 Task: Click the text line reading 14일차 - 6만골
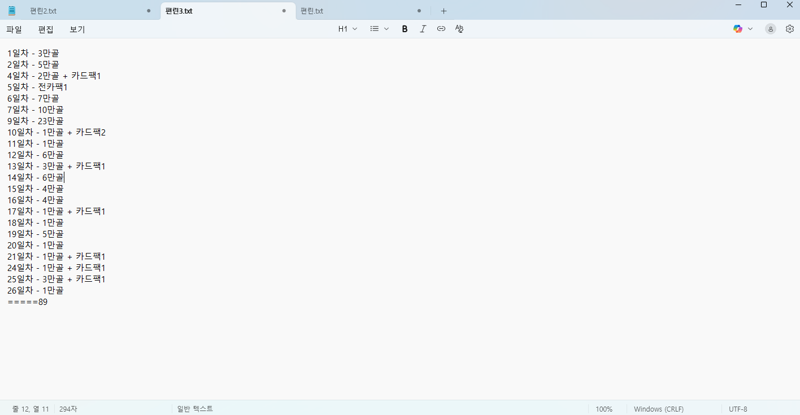tap(35, 177)
